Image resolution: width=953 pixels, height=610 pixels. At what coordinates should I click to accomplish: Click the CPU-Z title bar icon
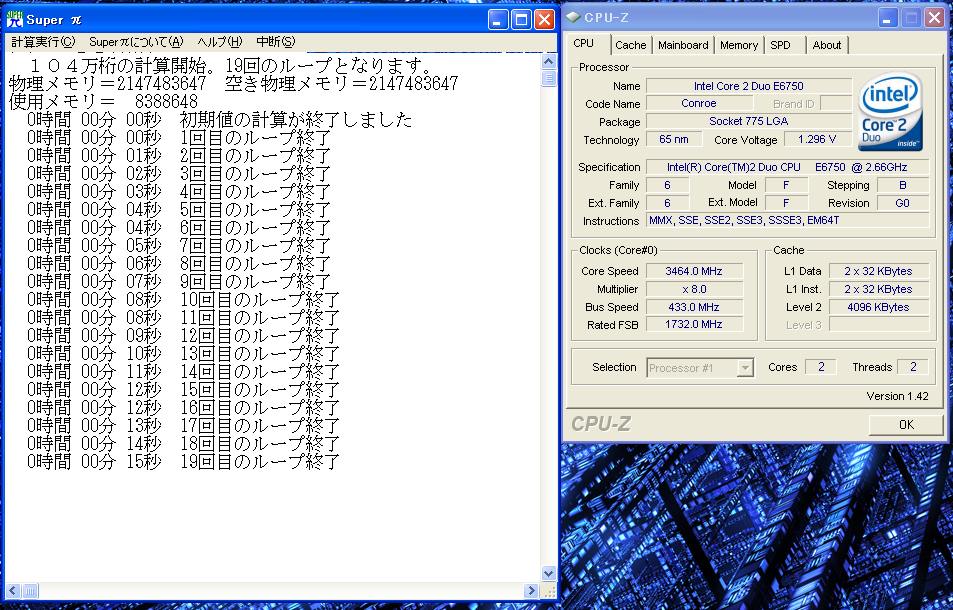point(573,18)
